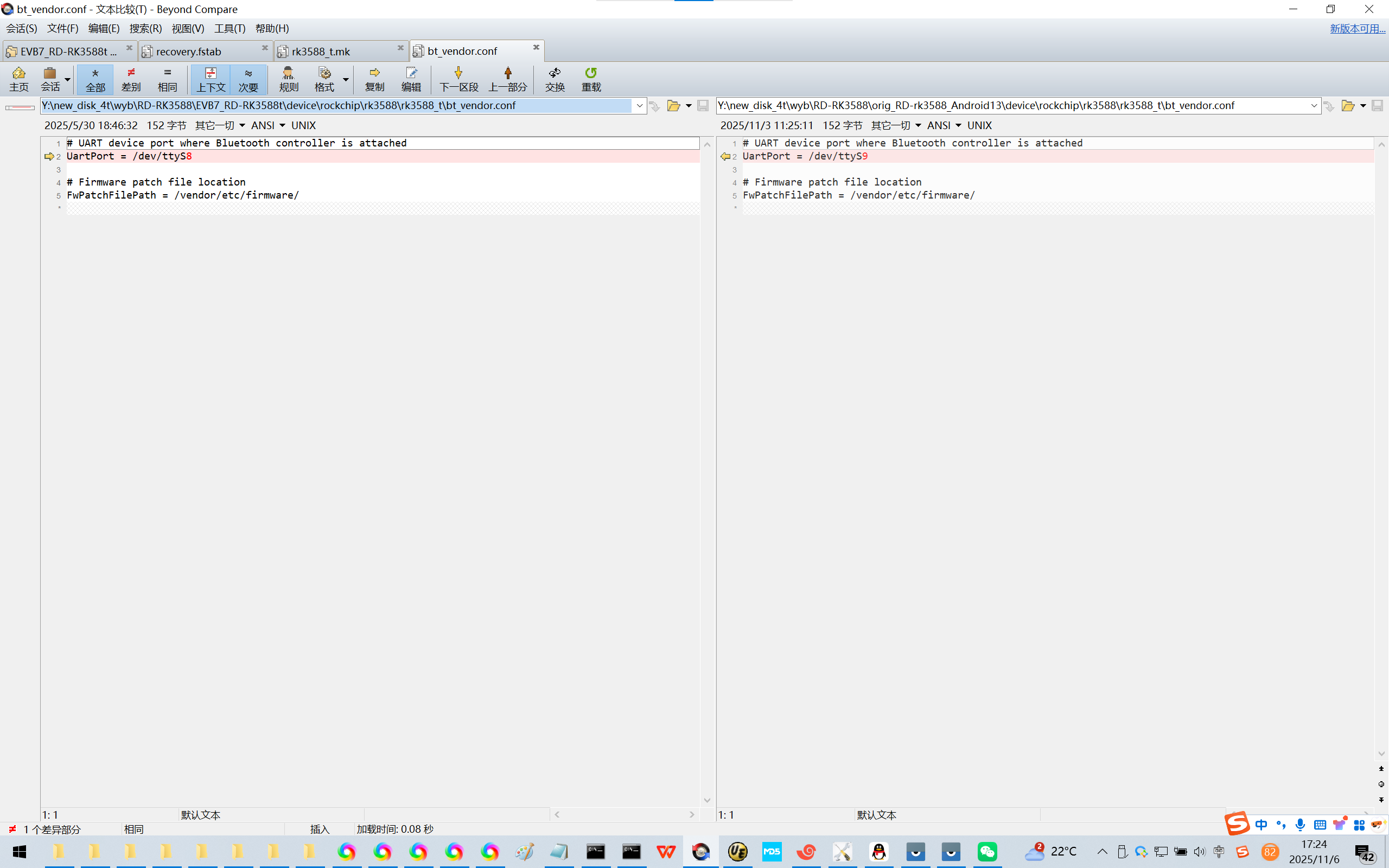
Task: Toggle Show Differences (差别) filter
Action: tap(131, 79)
